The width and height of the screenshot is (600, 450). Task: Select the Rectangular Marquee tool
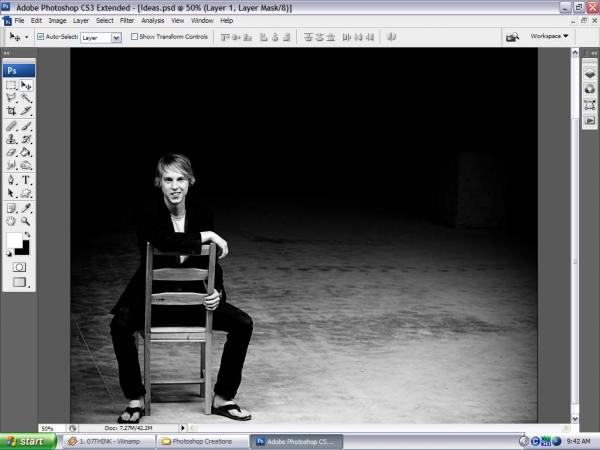[x=11, y=85]
